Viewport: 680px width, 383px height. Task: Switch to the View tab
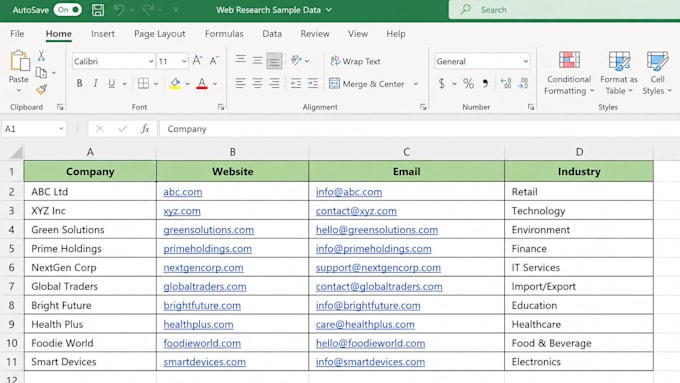click(358, 33)
